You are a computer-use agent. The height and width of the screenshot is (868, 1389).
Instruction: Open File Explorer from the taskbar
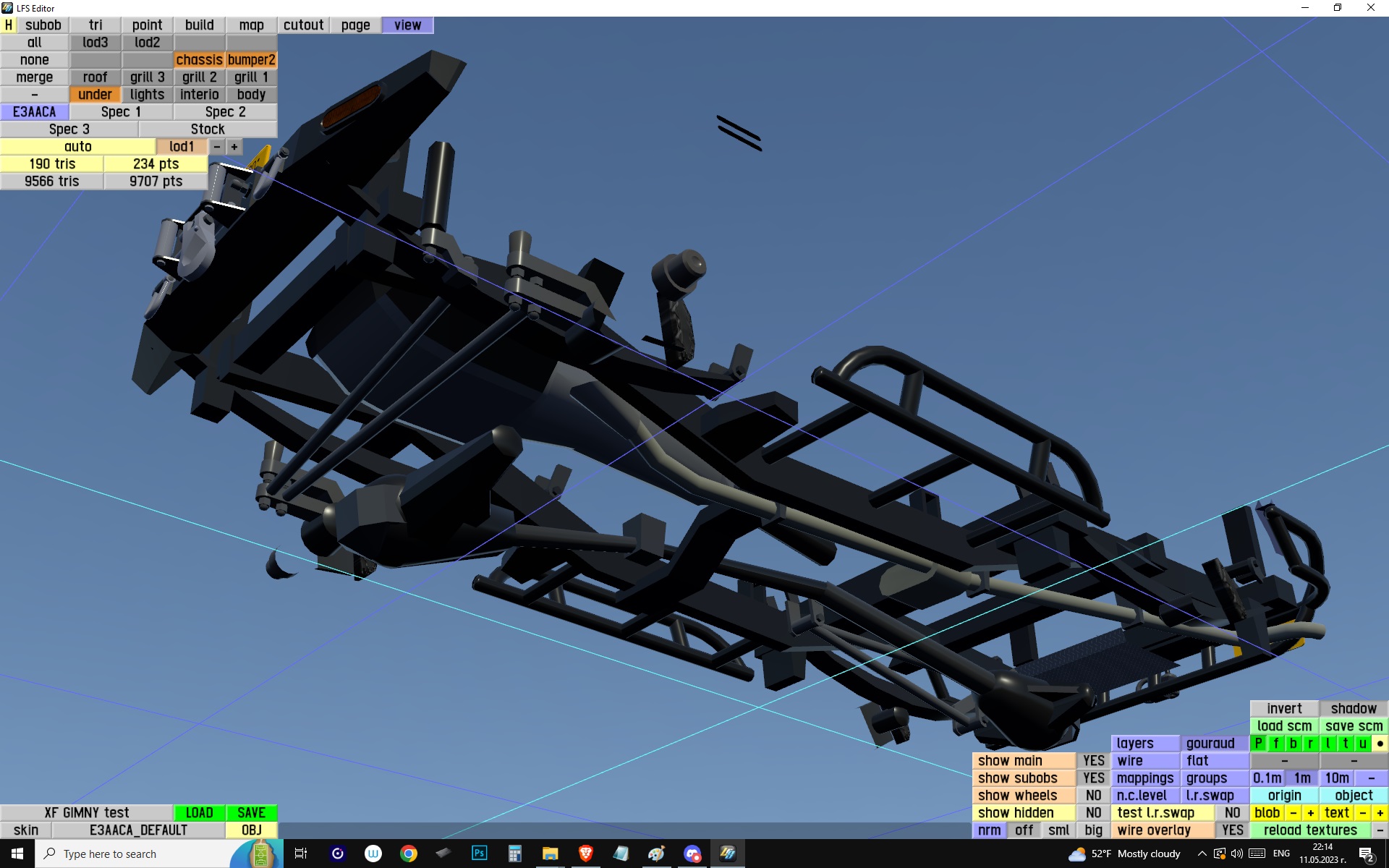pos(550,854)
